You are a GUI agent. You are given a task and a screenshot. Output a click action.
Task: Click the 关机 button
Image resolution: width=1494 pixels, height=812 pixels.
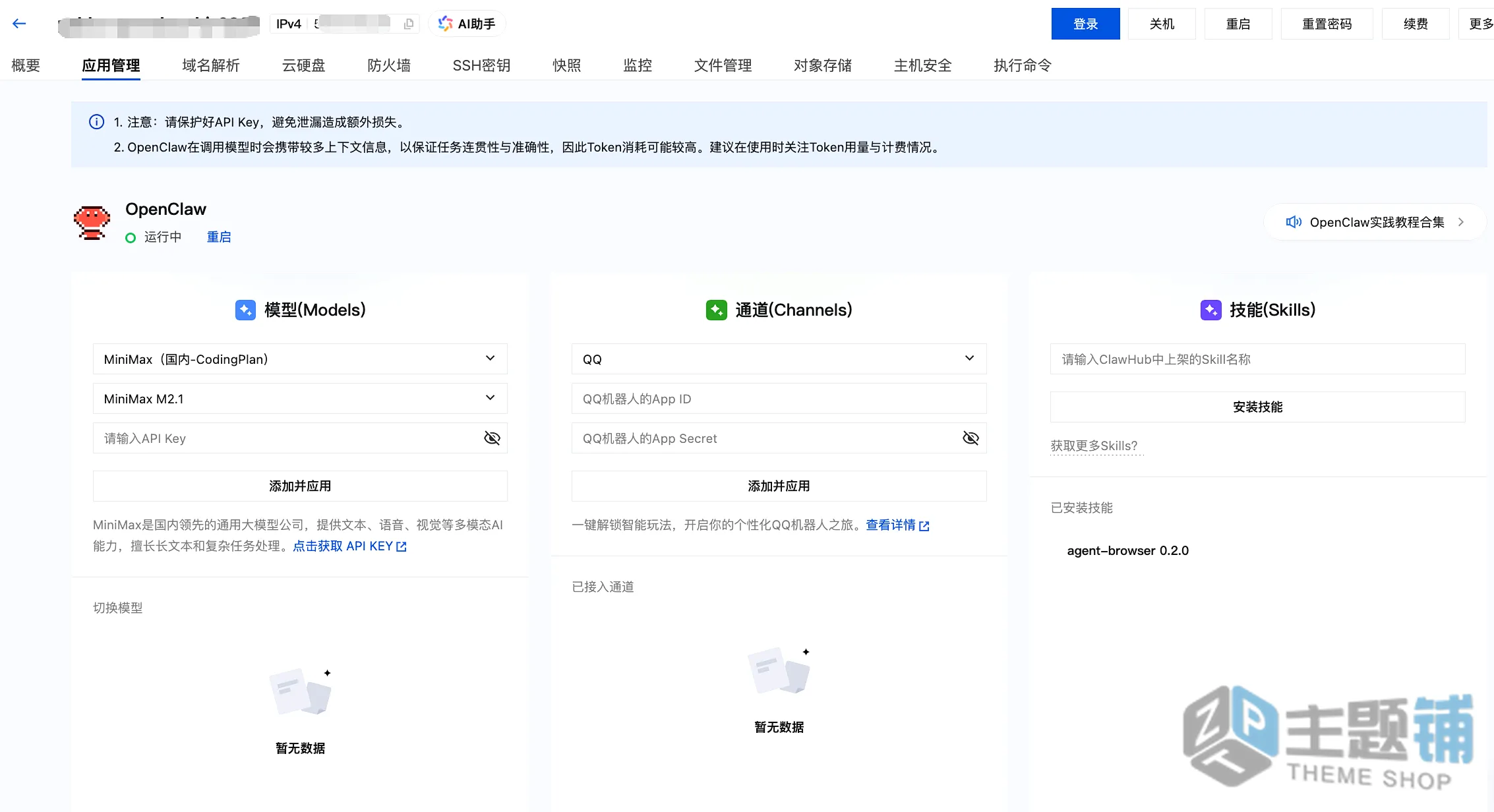tap(1162, 24)
